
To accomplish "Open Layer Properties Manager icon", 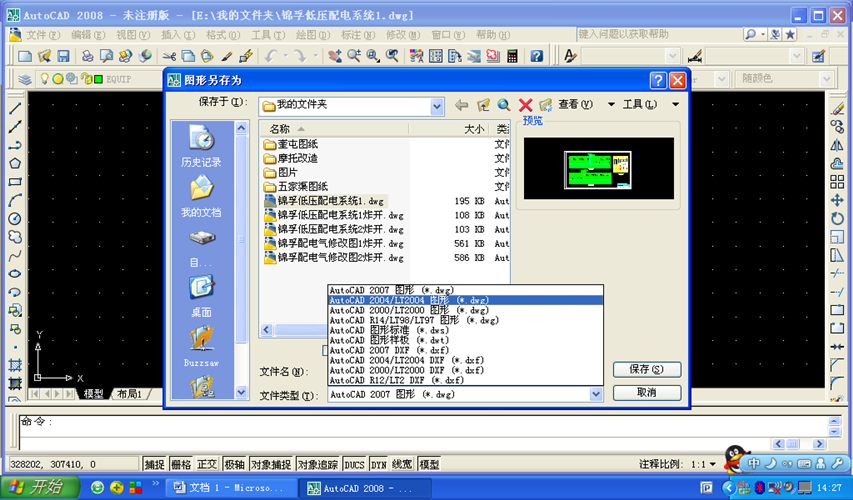I will (25, 79).
